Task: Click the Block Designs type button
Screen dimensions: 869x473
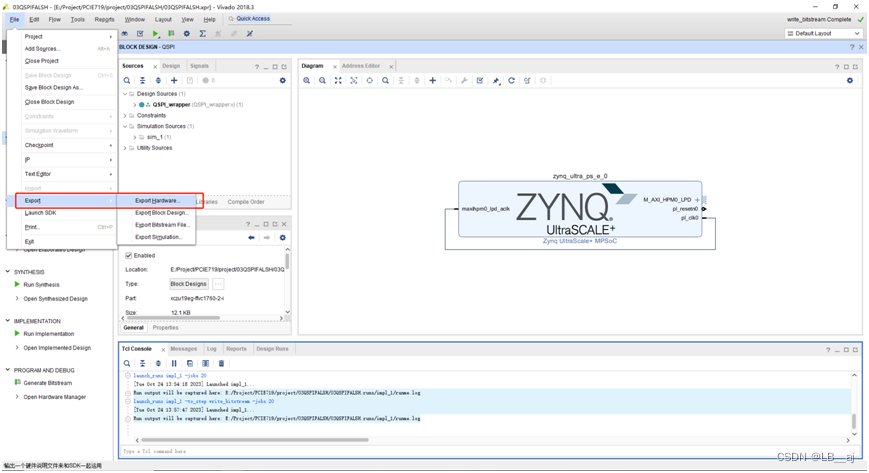Action: pos(188,284)
